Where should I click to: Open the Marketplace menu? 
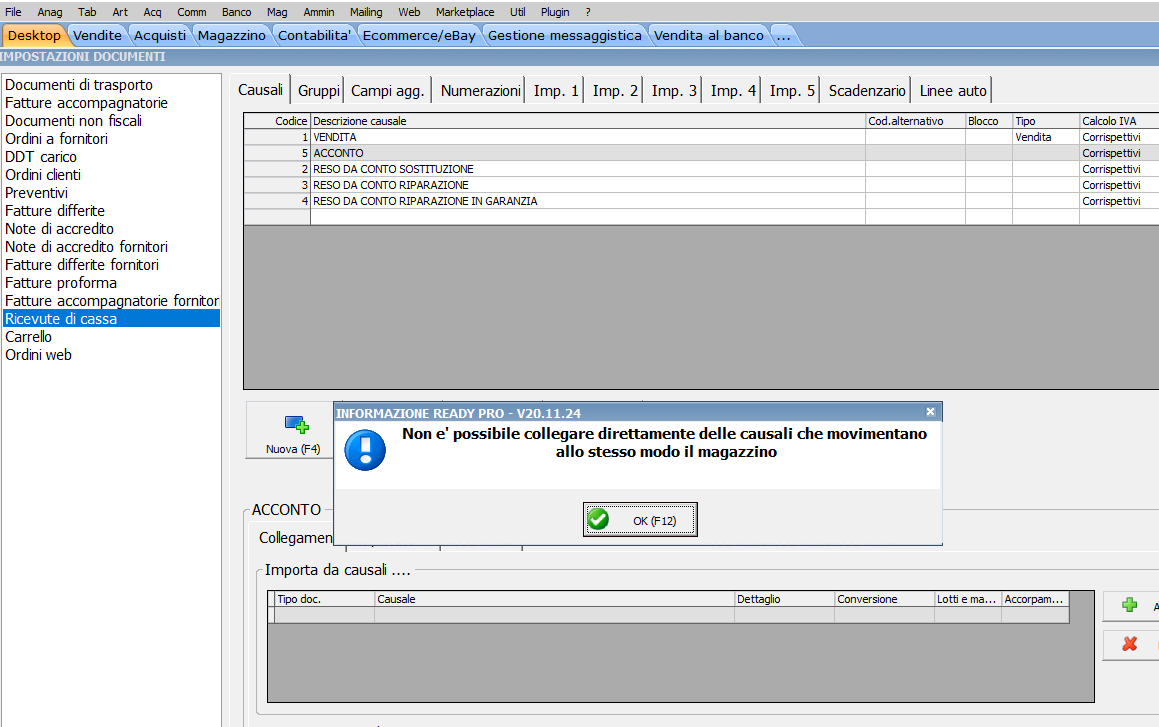(x=465, y=12)
